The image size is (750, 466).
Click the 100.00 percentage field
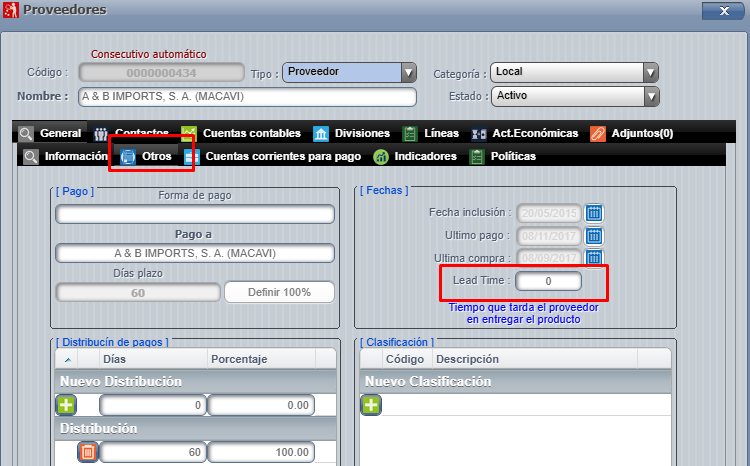[x=261, y=452]
